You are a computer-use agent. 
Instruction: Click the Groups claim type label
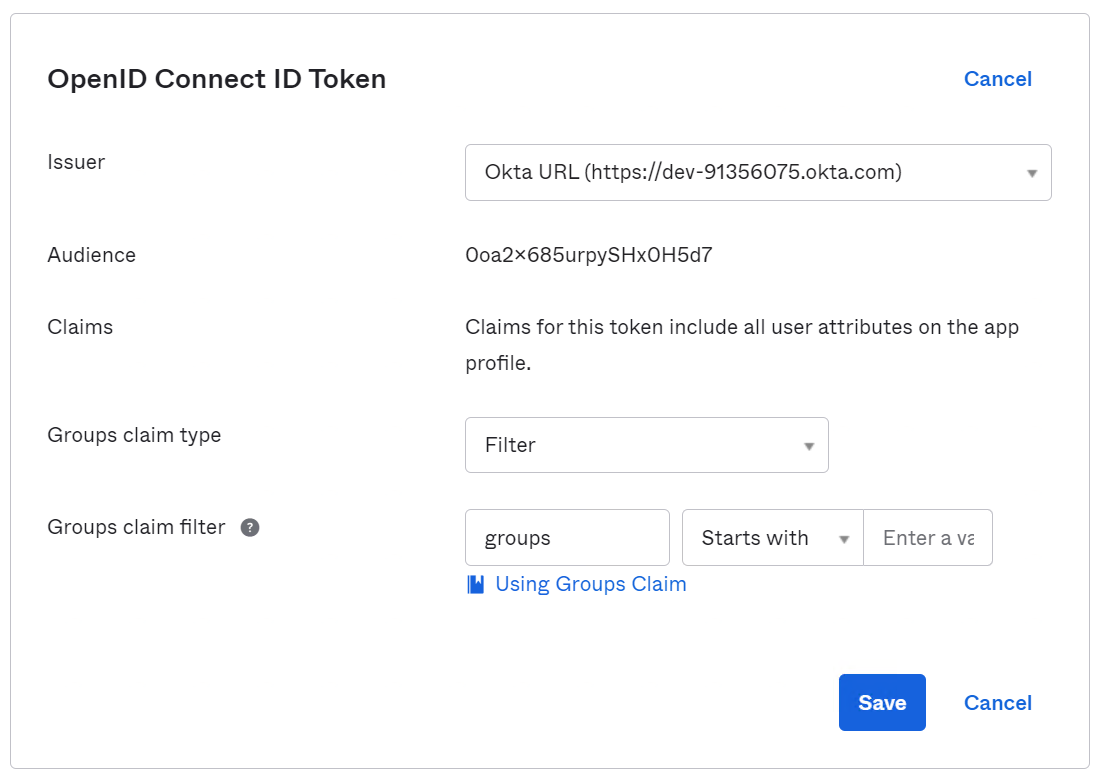(134, 435)
